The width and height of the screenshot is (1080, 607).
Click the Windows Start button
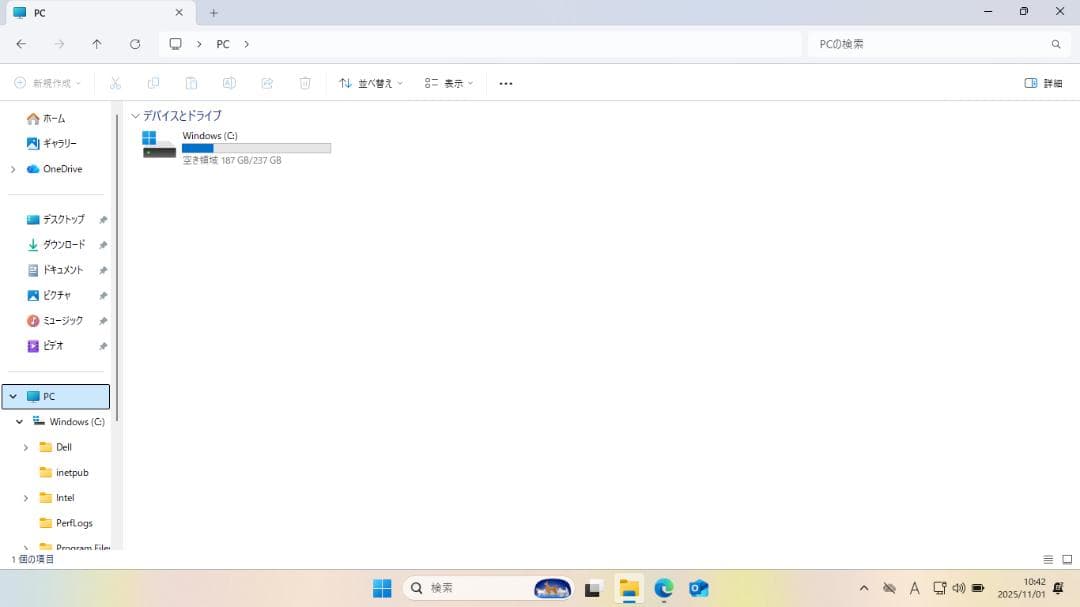(382, 588)
